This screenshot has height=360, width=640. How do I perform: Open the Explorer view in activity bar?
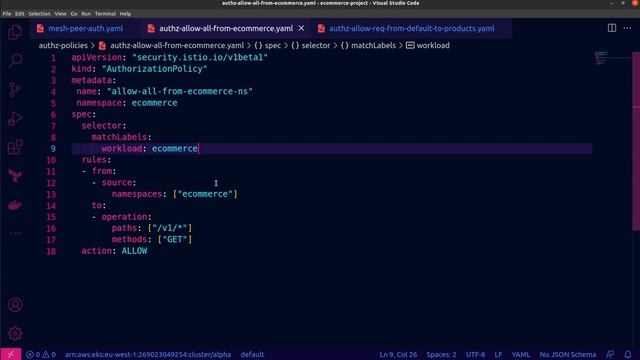coord(15,32)
